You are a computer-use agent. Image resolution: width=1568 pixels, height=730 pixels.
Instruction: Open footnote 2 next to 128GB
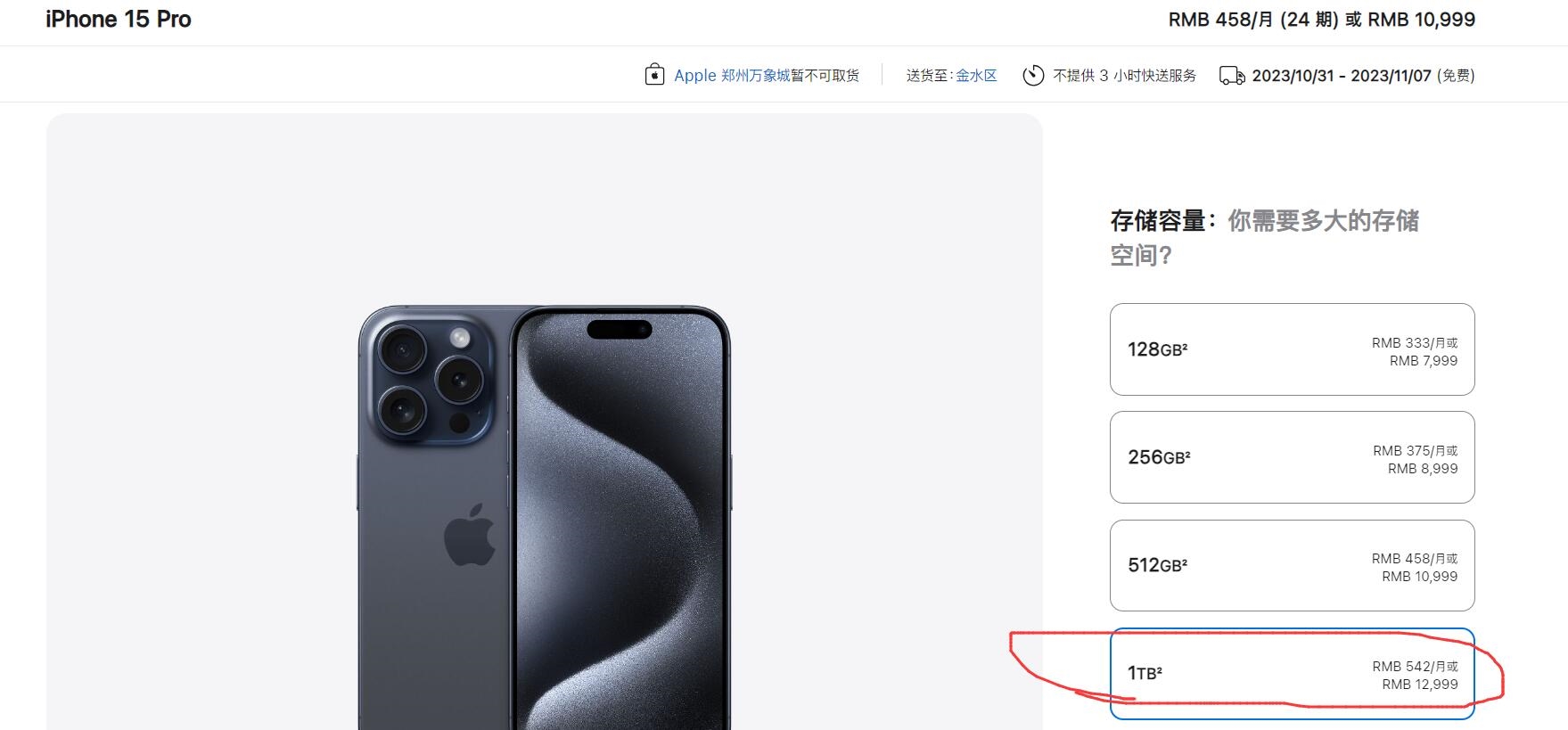click(1185, 345)
